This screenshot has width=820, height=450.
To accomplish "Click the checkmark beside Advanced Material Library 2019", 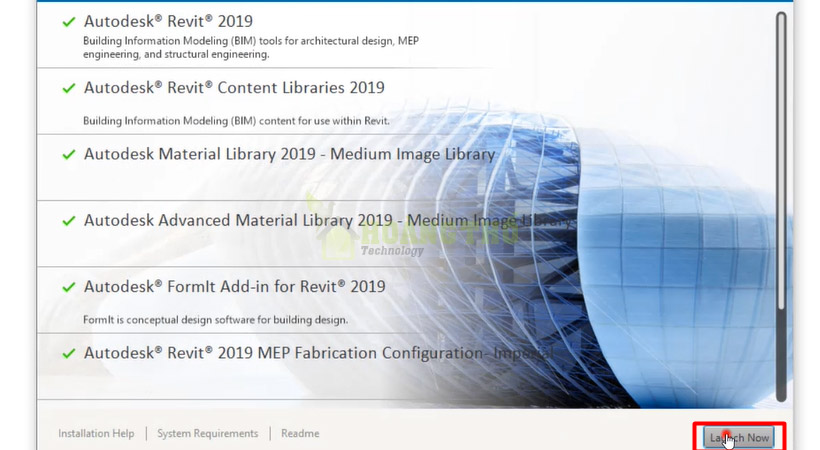I will [69, 221].
